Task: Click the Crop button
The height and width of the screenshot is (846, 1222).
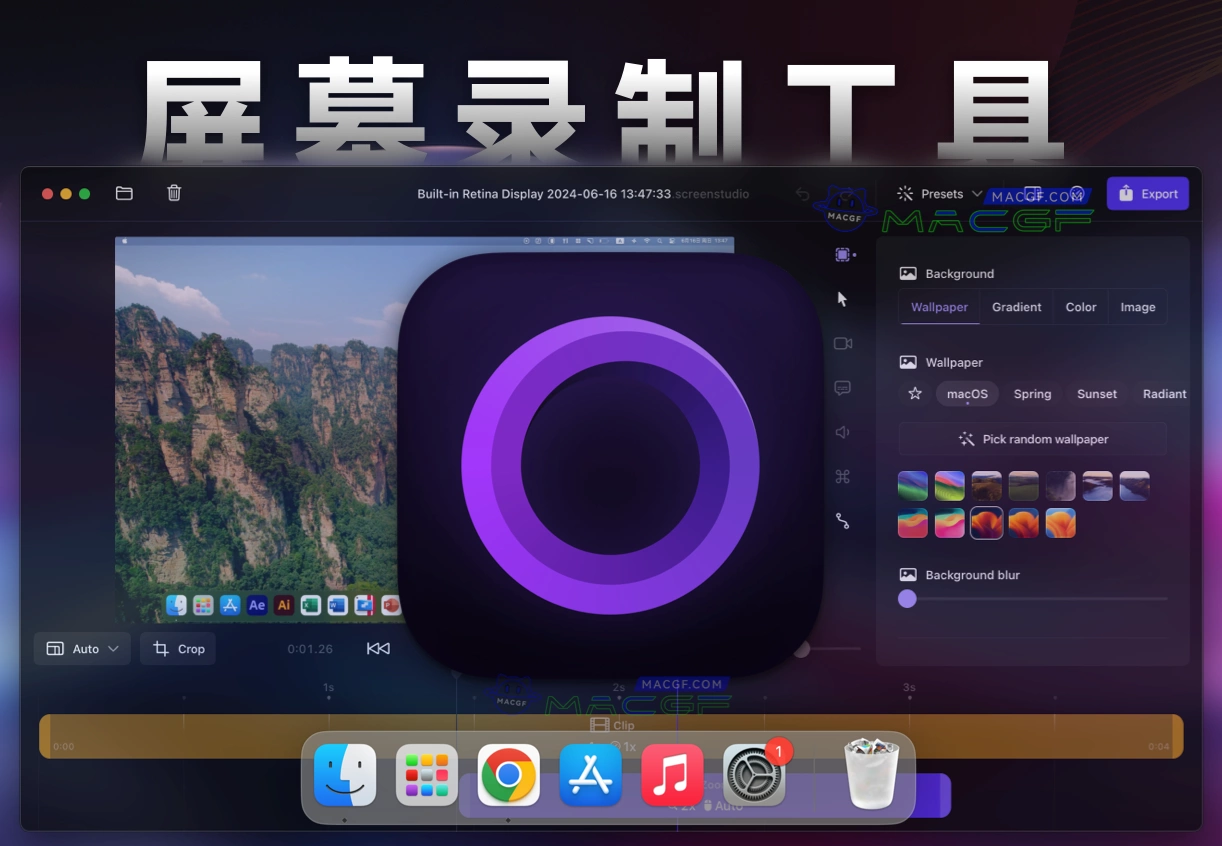Action: coord(178,649)
